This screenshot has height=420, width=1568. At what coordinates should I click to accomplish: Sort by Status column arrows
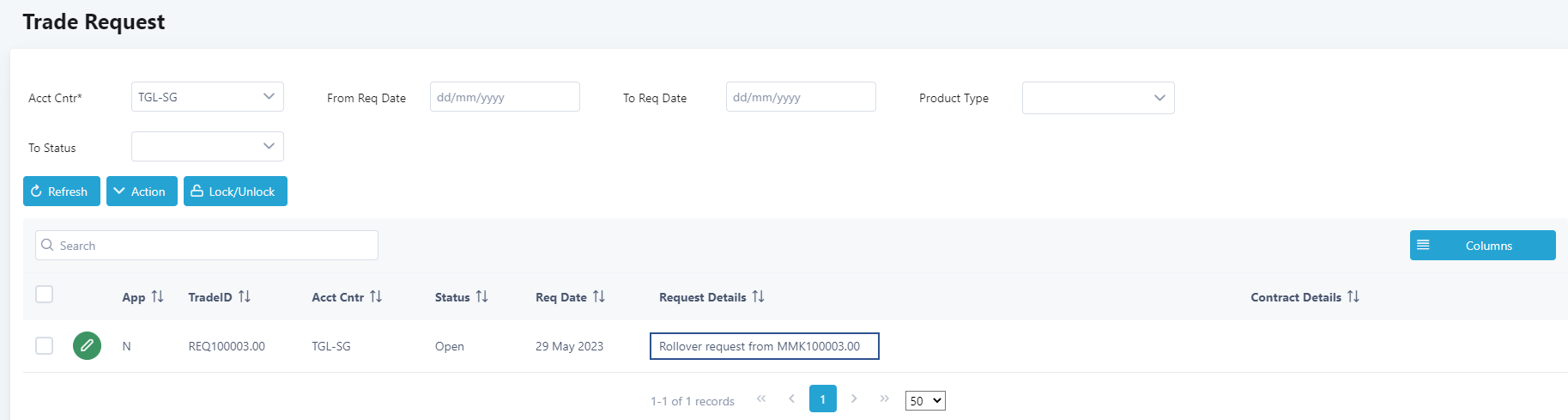click(481, 296)
